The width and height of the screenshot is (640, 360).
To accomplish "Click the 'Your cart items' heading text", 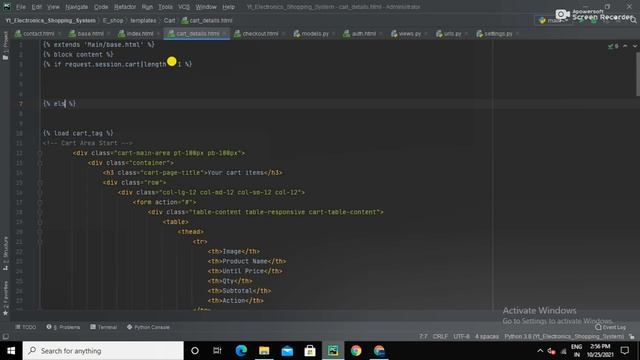I will point(236,173).
